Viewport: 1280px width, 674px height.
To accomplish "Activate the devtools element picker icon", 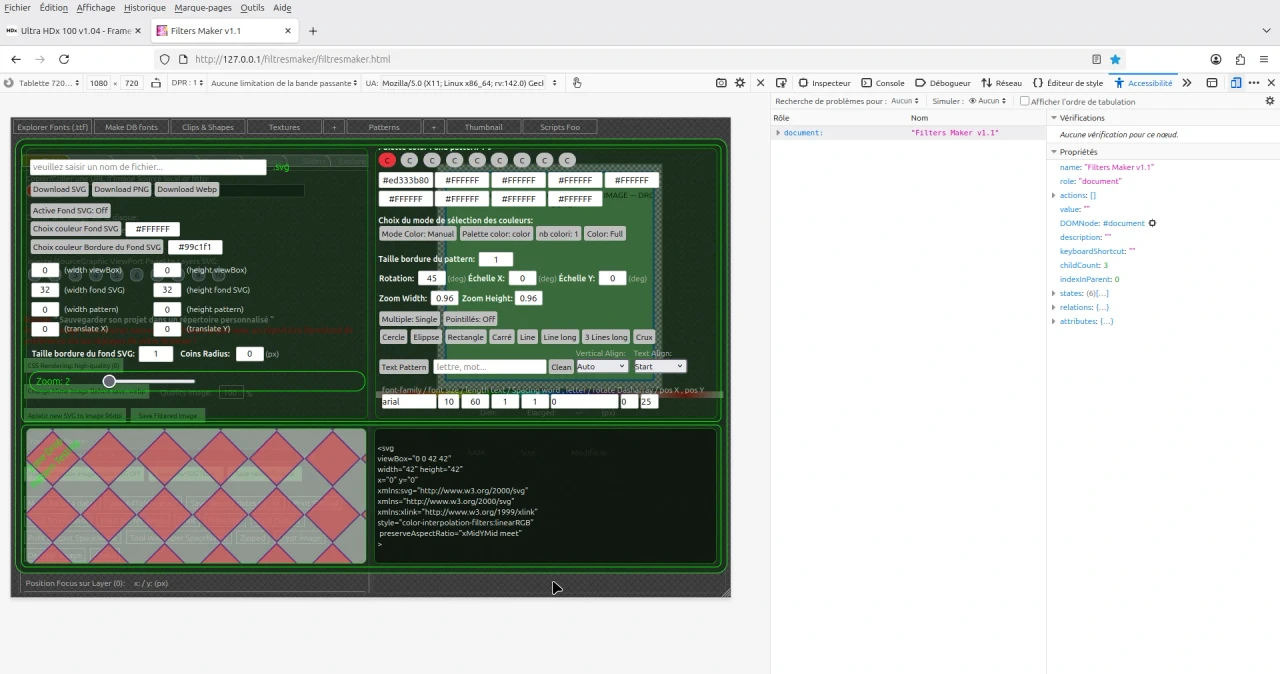I will coord(782,83).
